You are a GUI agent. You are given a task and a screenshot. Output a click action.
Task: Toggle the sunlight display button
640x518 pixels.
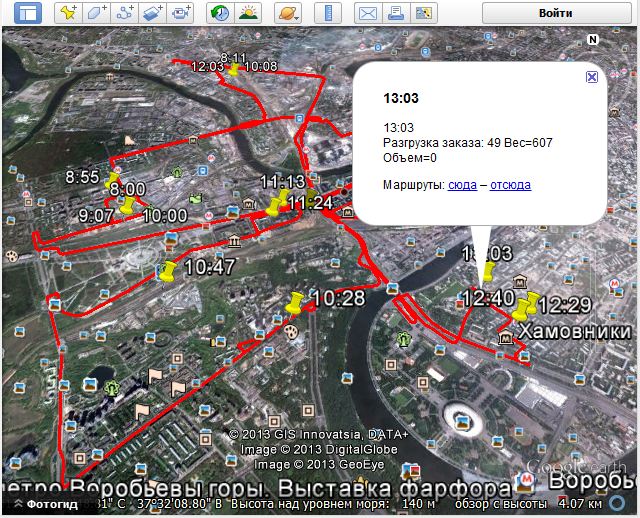(x=247, y=13)
